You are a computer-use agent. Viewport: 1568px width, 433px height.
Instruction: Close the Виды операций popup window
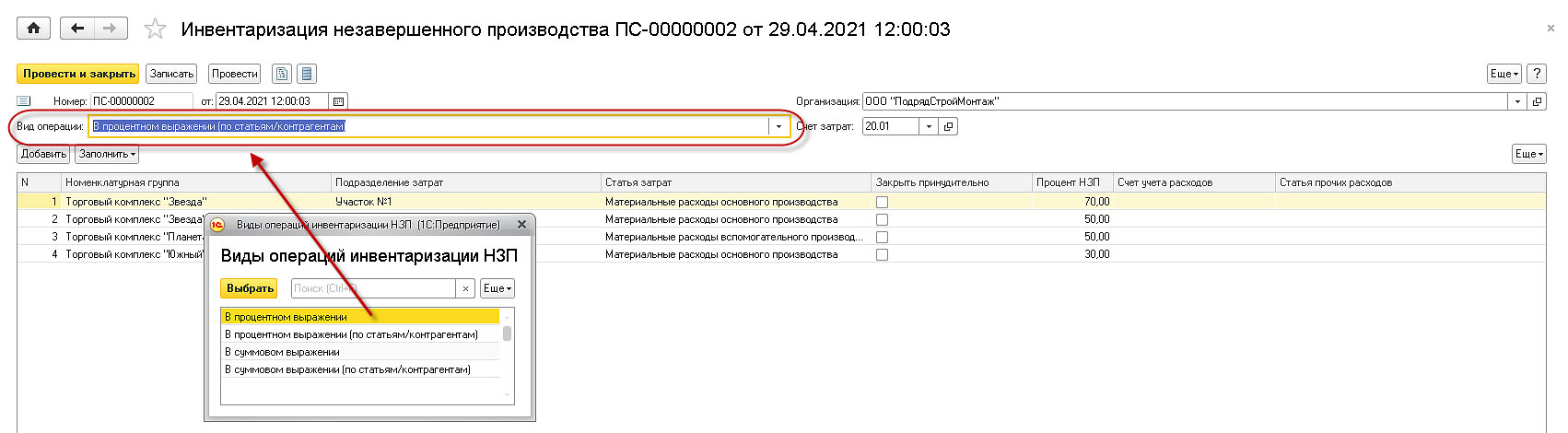521,224
